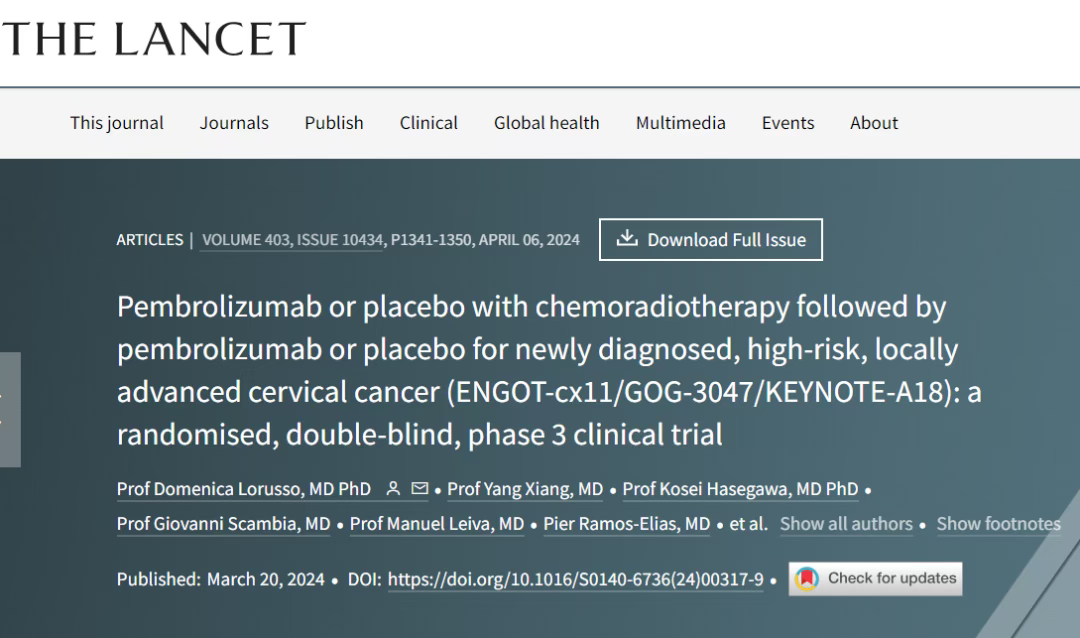Click the download arrow icon
Viewport: 1080px width, 638px height.
click(627, 238)
